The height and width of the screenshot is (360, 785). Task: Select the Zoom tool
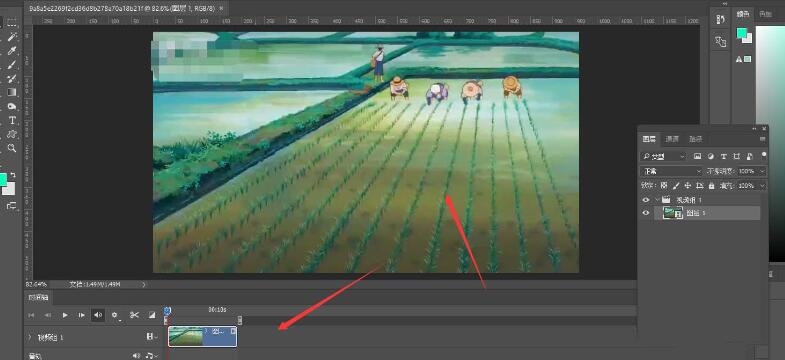click(x=12, y=148)
